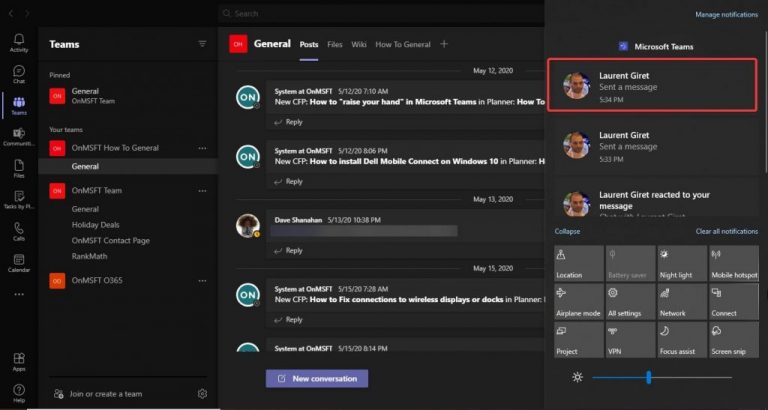Viewport: 768px width, 410px height.
Task: Click inside the Search box
Action: pos(382,14)
